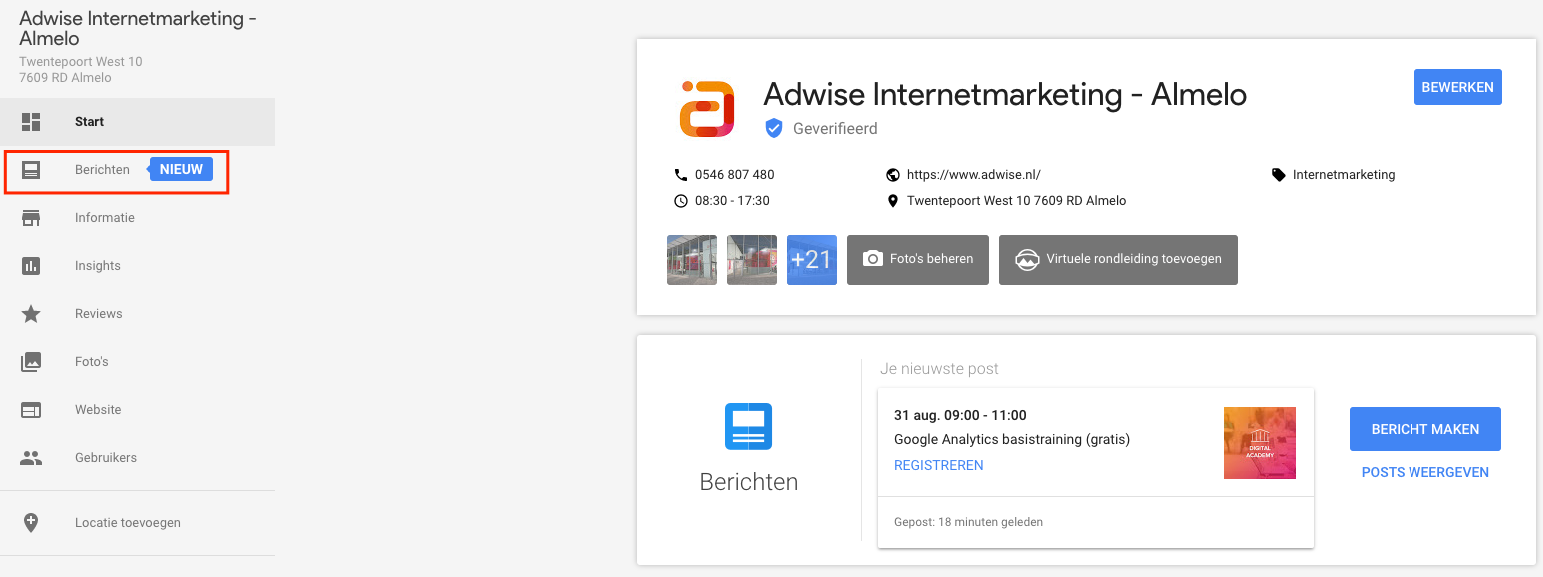Click the Insights bar chart icon
Screen dimensions: 1543x577
point(31,266)
